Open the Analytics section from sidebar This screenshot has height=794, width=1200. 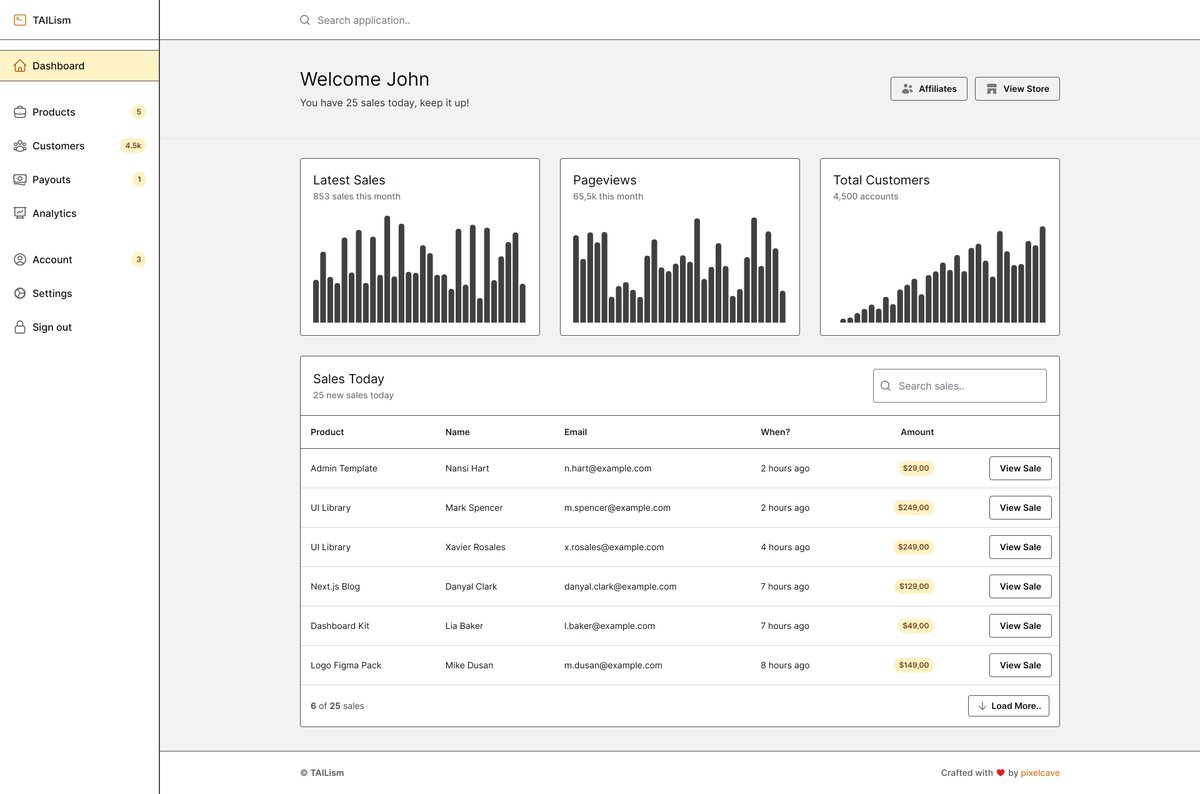(55, 213)
